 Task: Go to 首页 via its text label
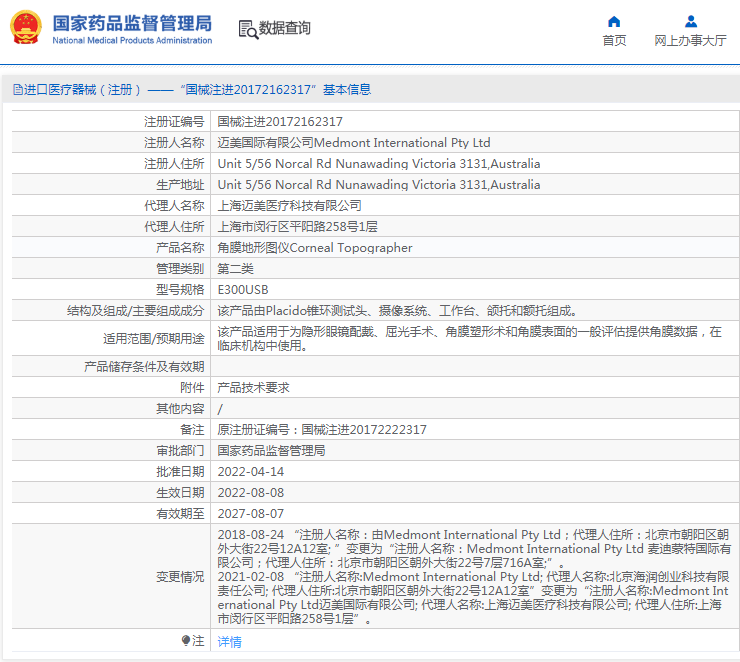click(x=614, y=41)
